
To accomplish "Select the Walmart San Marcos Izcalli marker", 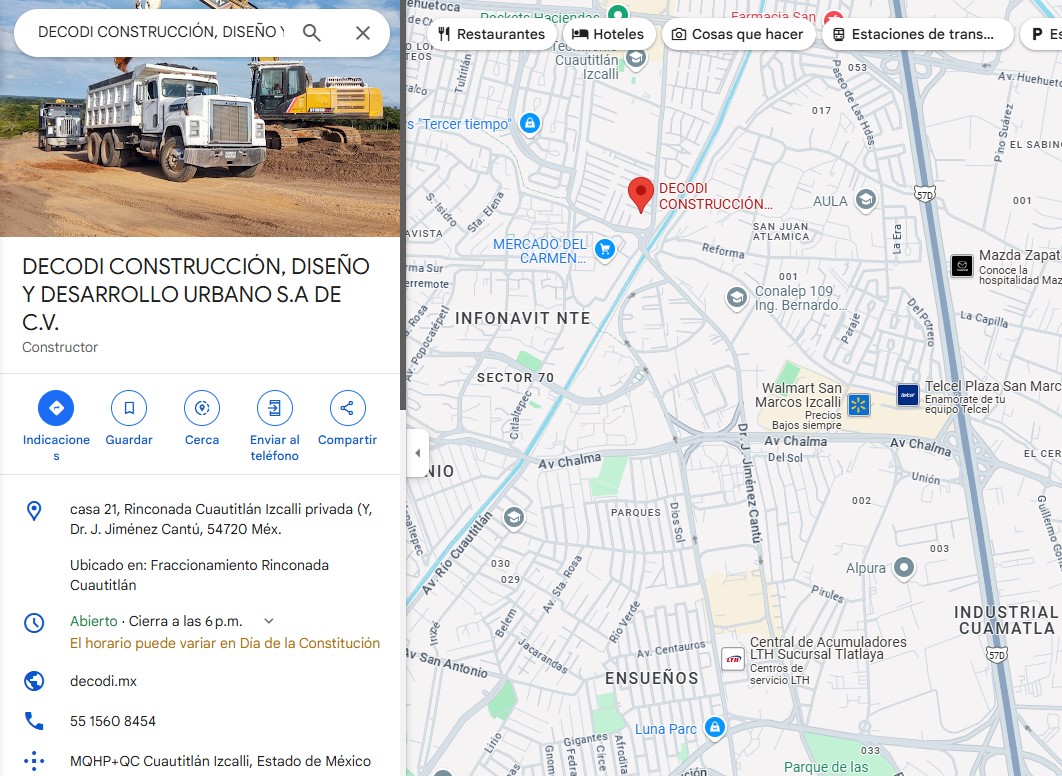I will 858,405.
